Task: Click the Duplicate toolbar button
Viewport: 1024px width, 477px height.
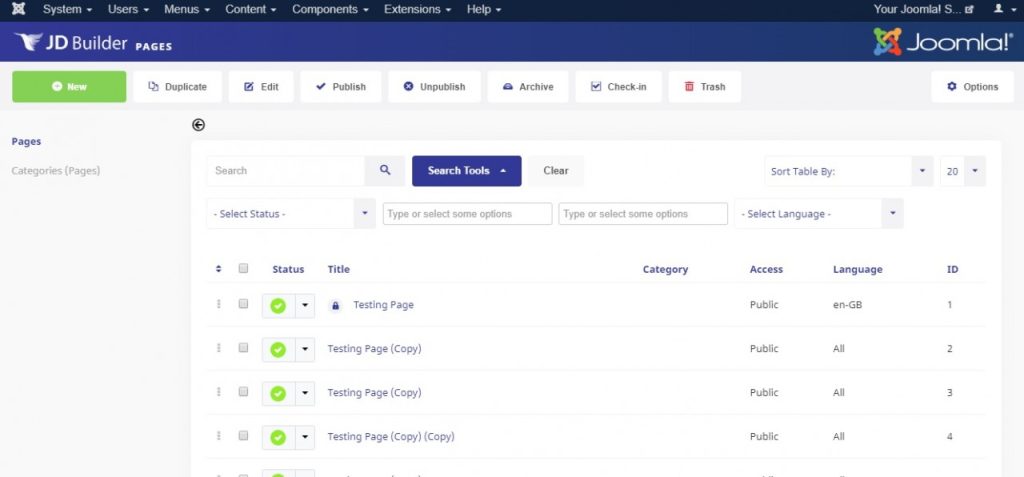Action: (178, 87)
